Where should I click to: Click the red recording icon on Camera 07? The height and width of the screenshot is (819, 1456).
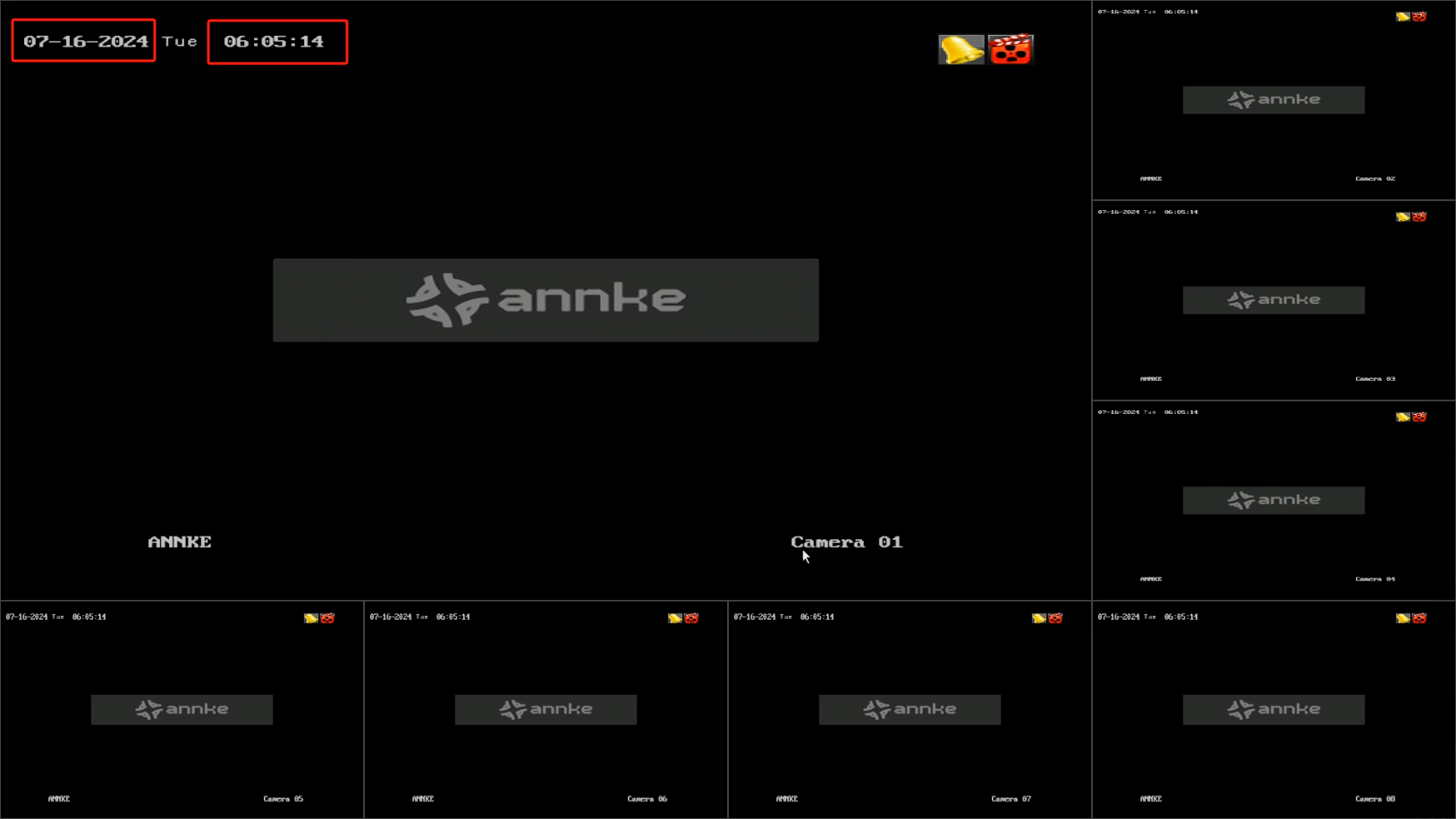(1055, 618)
